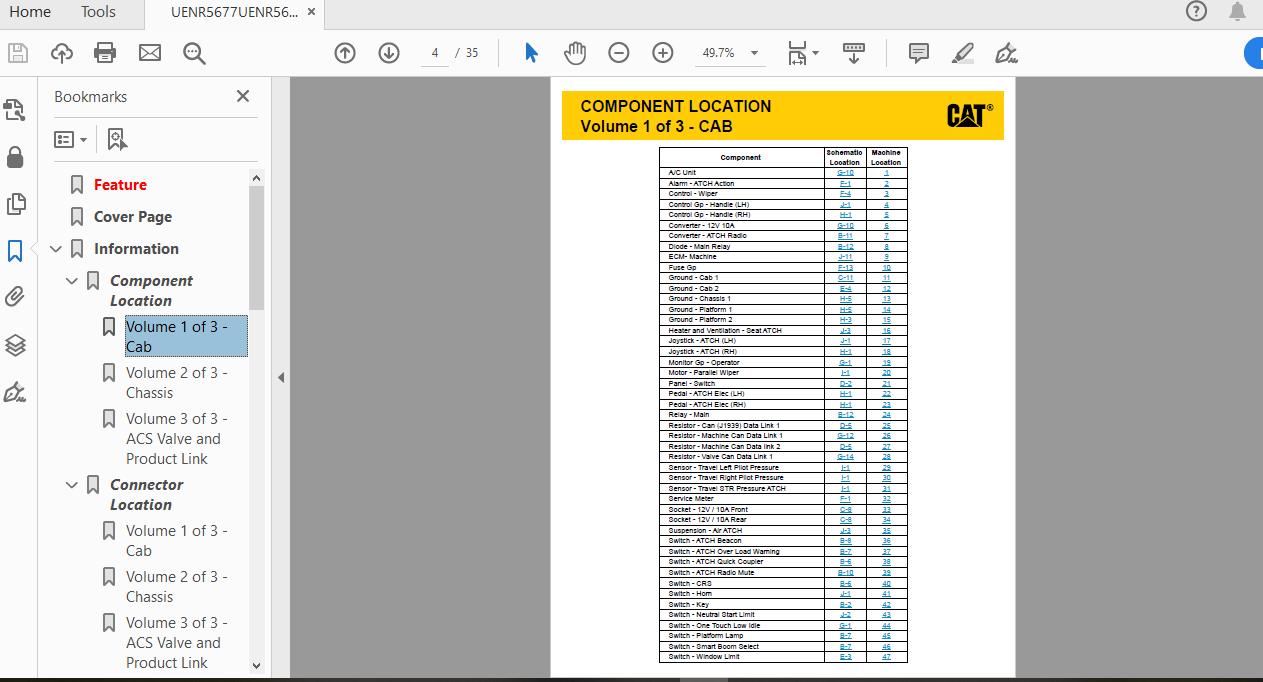
Task: Zoom in with the plus button
Action: (x=663, y=53)
